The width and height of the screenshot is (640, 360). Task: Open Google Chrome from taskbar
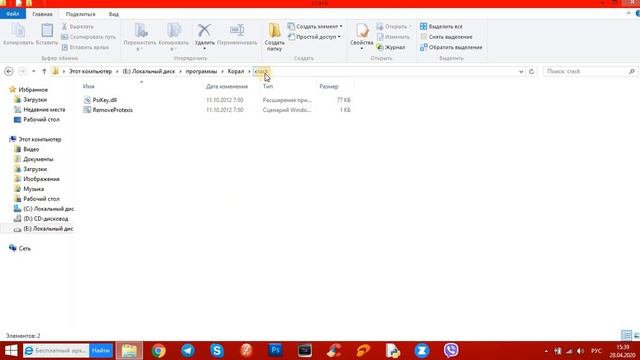pos(158,351)
